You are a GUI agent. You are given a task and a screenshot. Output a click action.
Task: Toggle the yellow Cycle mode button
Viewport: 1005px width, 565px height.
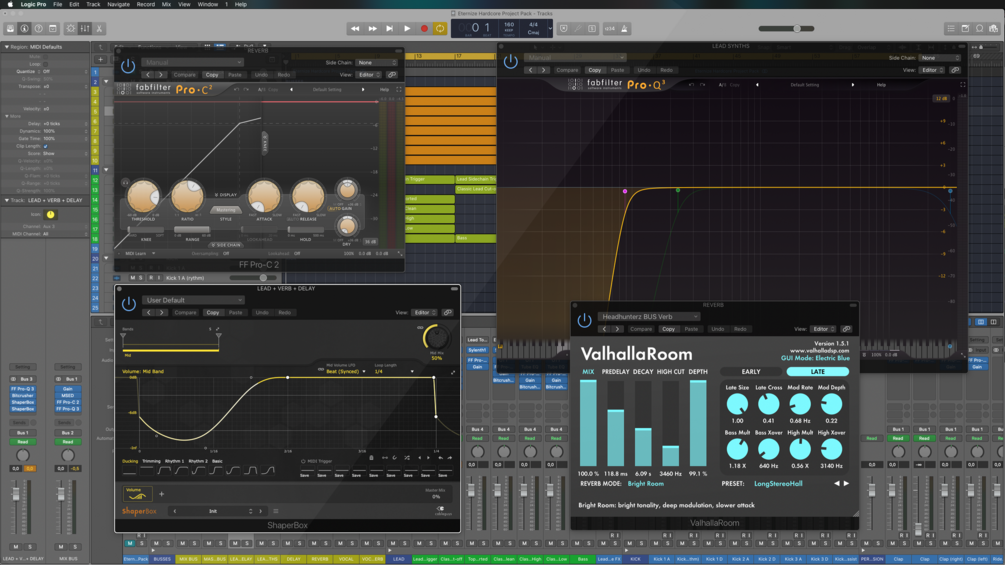click(x=440, y=28)
